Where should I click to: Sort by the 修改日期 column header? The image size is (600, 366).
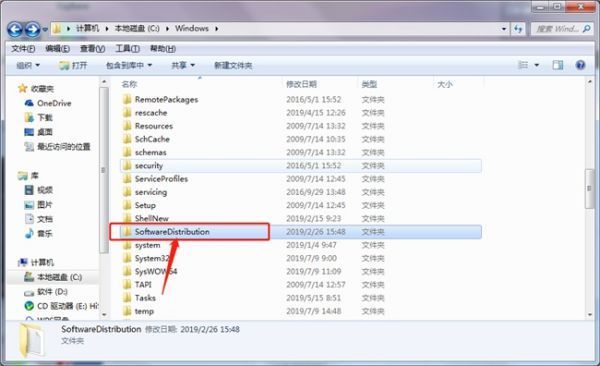point(301,84)
